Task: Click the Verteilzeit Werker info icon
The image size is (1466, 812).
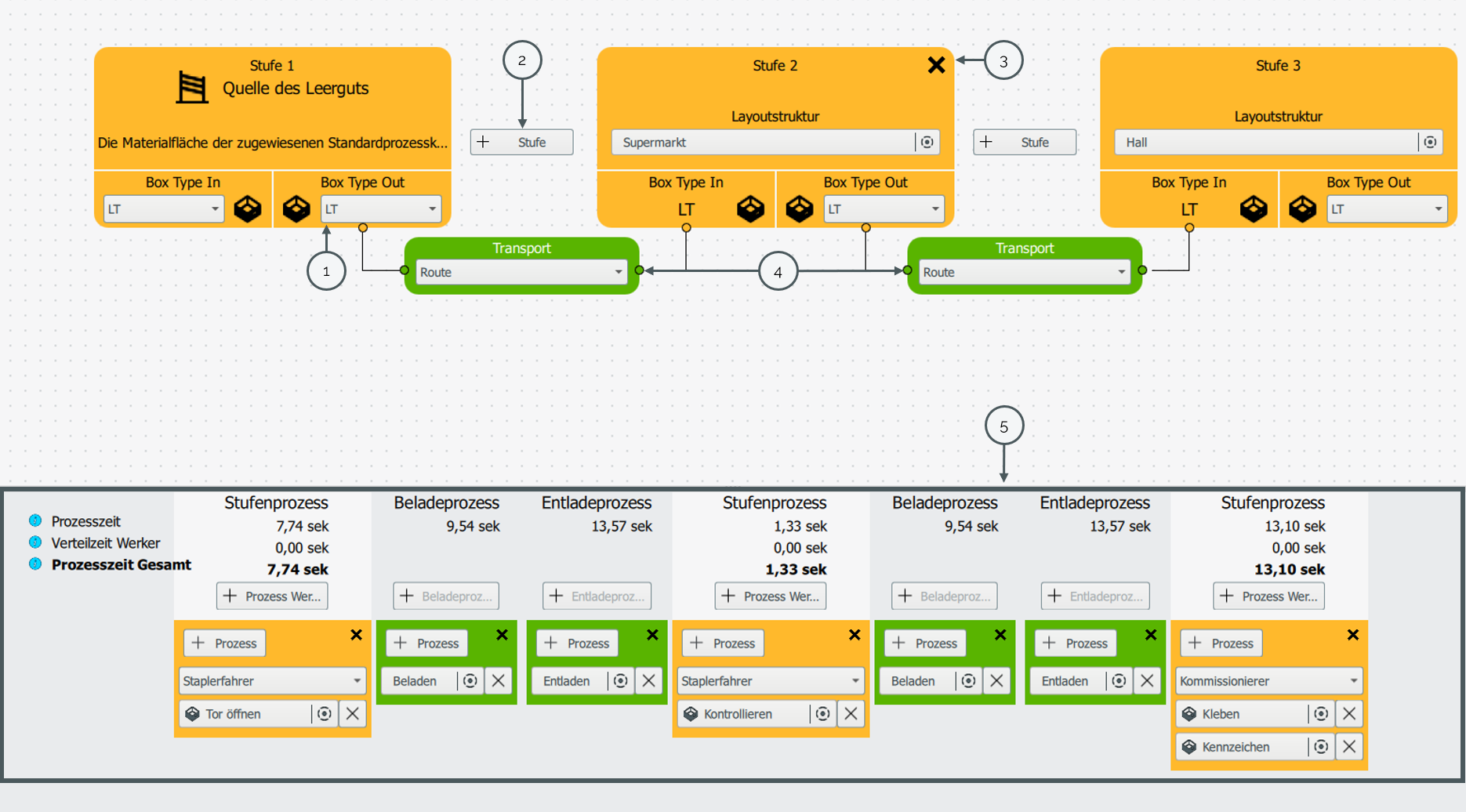Action: click(x=35, y=542)
